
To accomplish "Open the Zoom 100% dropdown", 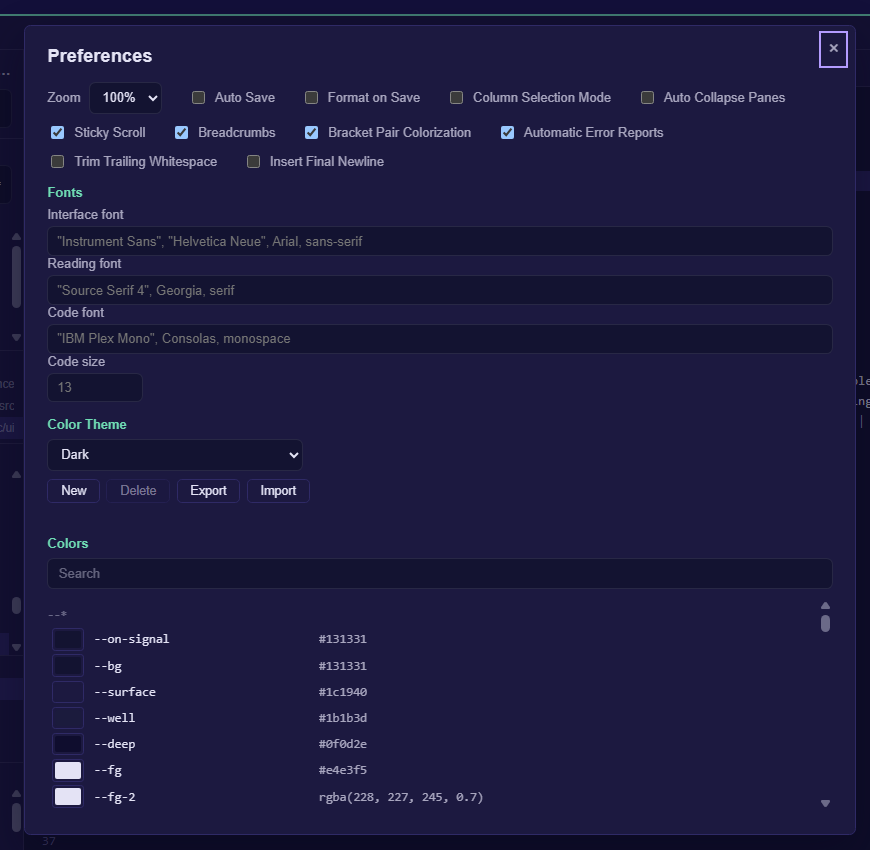I will coord(125,98).
